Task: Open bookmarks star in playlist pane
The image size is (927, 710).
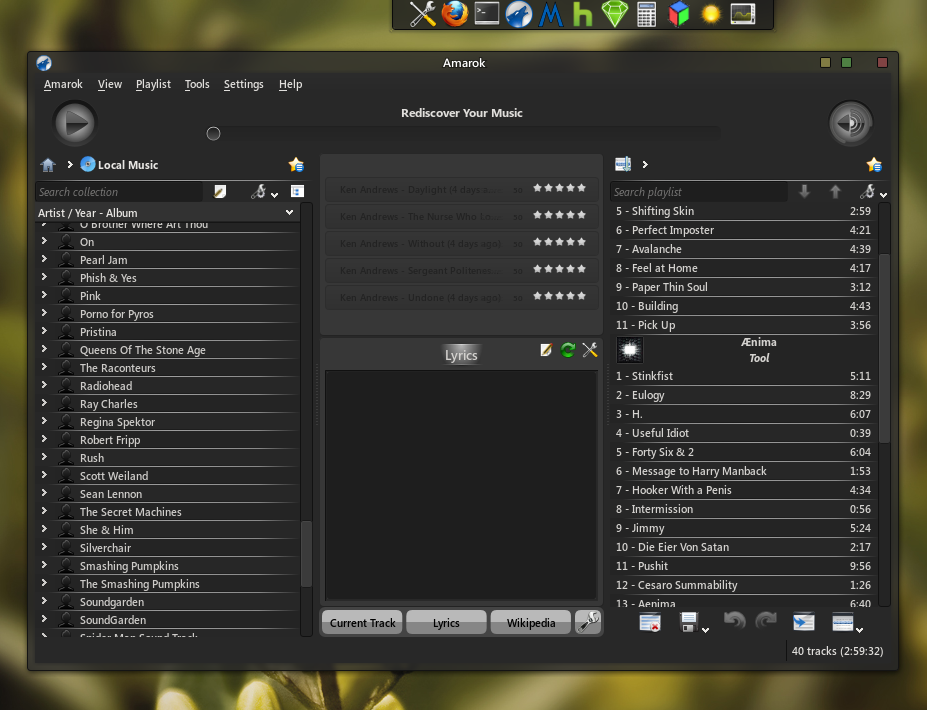Action: 874,165
